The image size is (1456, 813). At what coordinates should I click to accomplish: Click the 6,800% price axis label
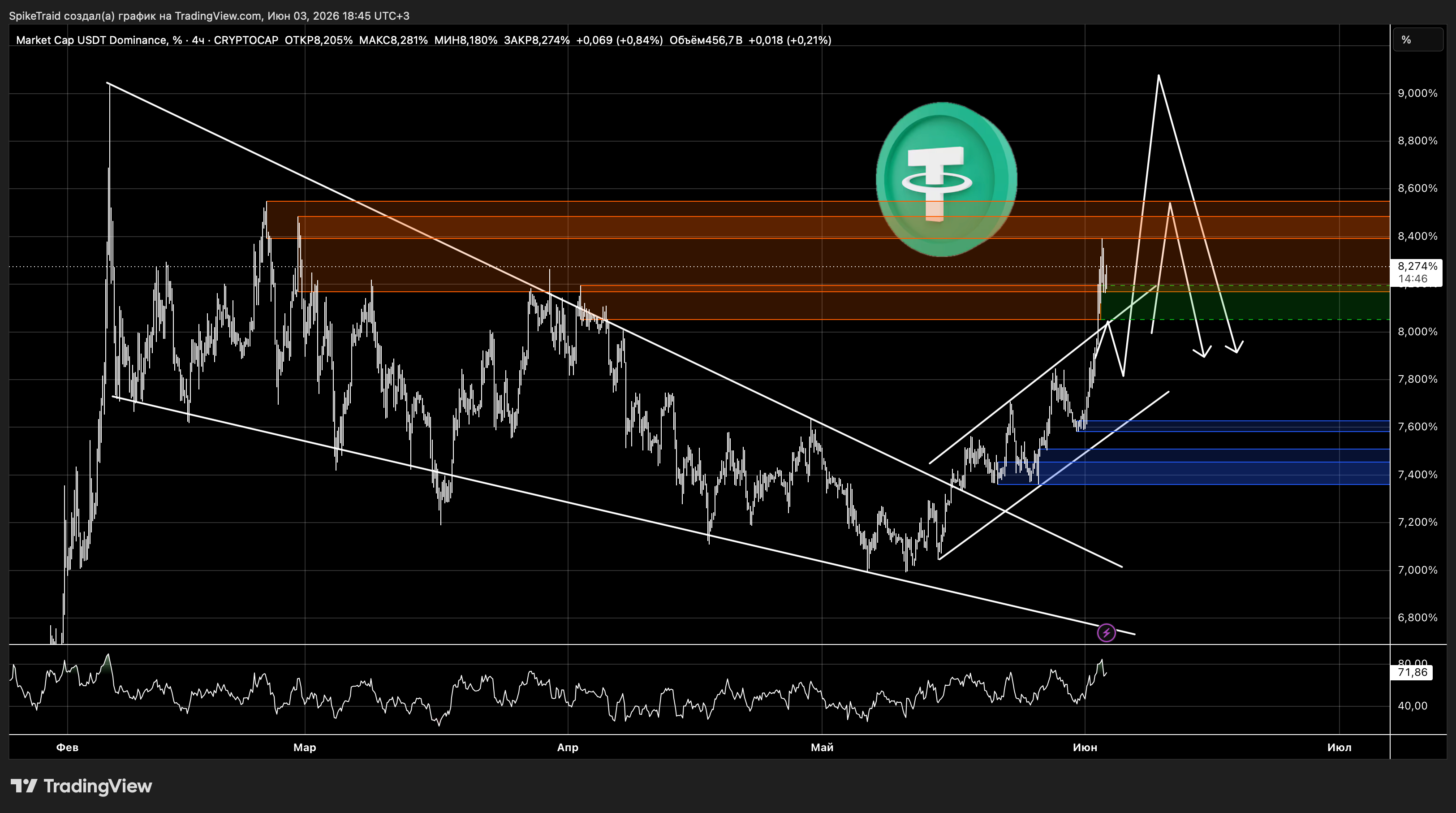coord(1417,618)
